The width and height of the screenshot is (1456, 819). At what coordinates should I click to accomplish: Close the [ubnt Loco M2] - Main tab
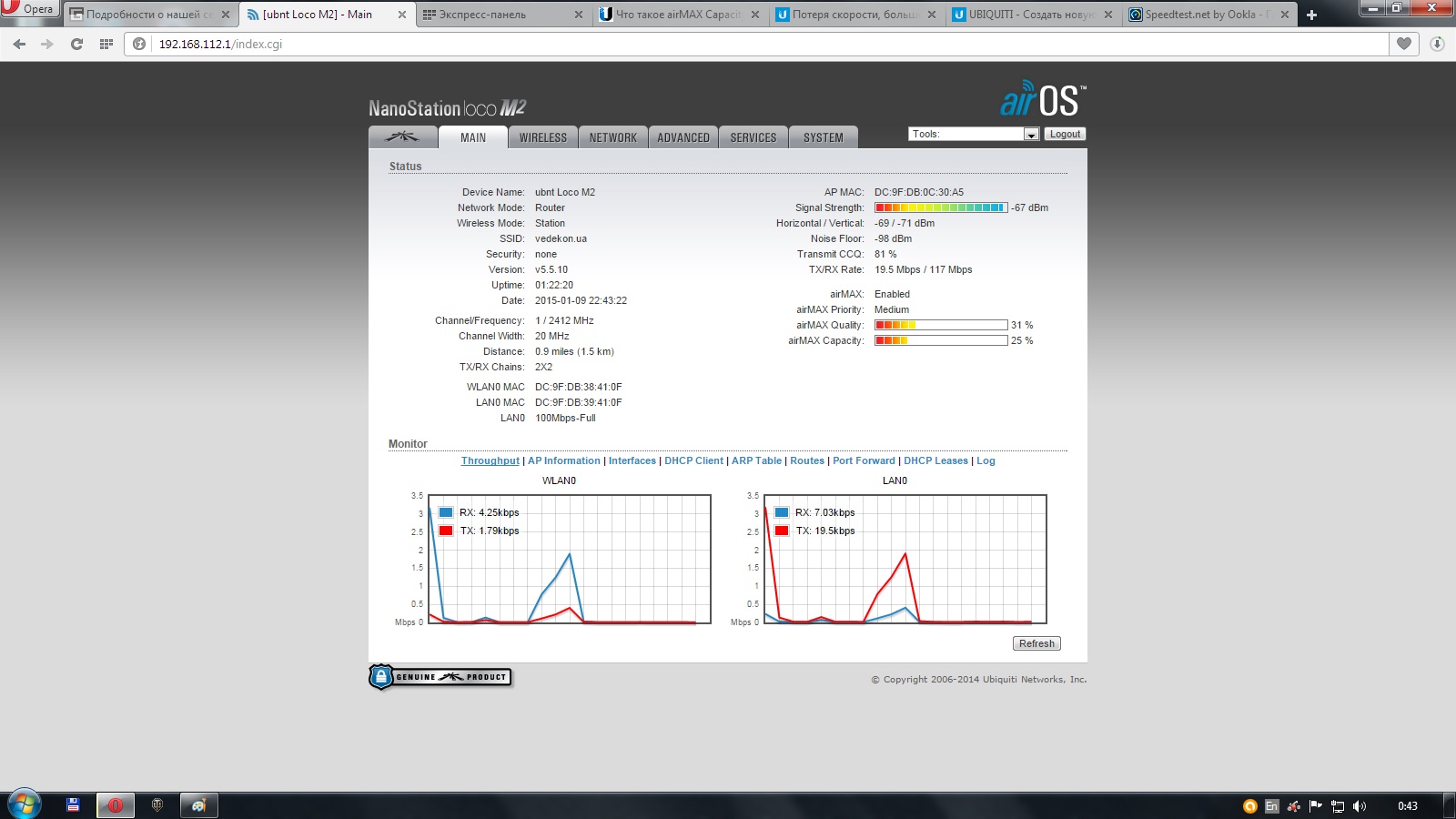(402, 15)
